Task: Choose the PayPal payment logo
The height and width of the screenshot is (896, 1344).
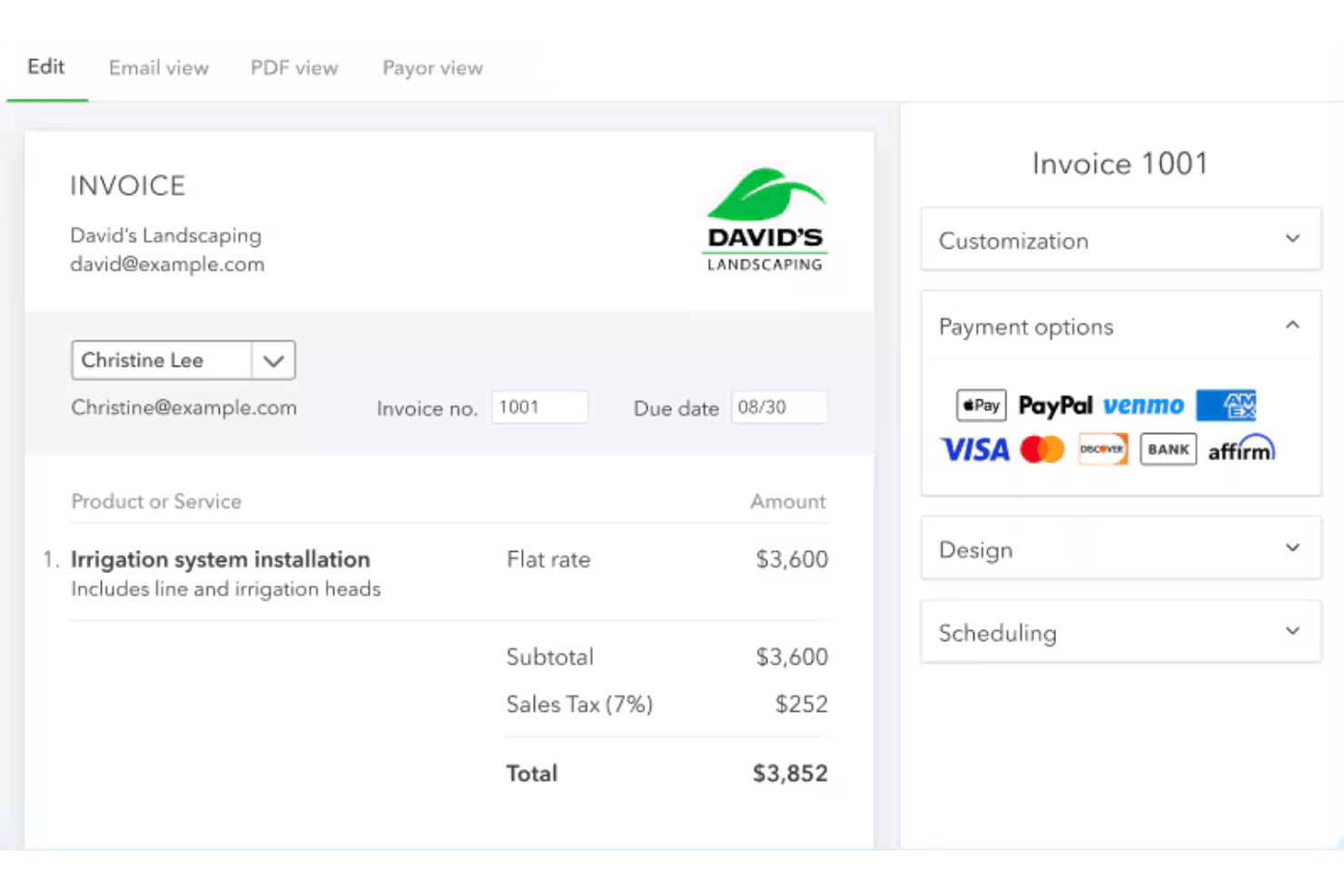Action: point(1055,406)
